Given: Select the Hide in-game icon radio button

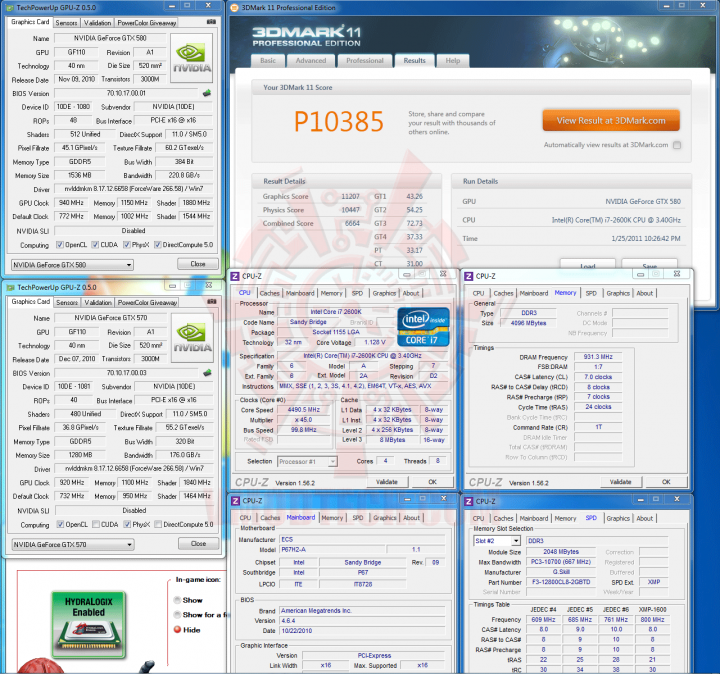Looking at the screenshot, I should pyautogui.click(x=177, y=629).
